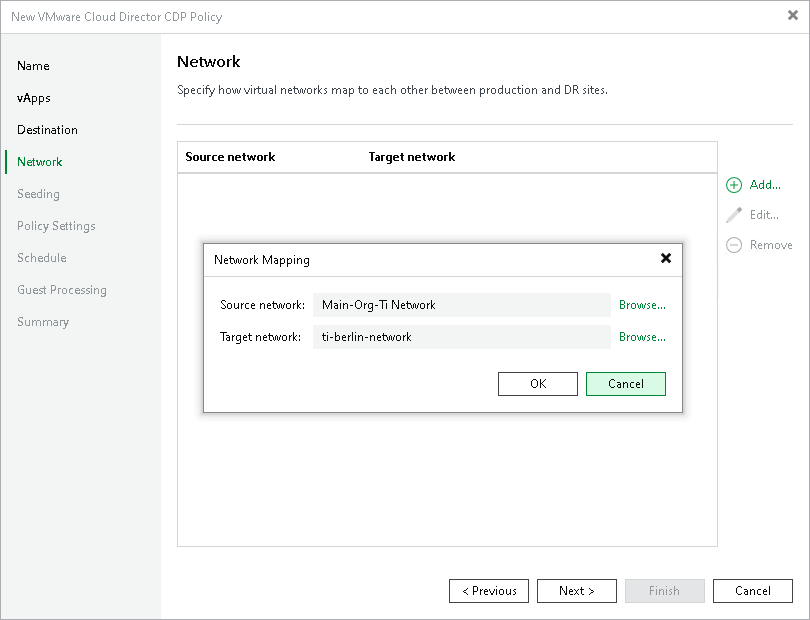
Task: Click the Network page heading
Action: (x=209, y=61)
